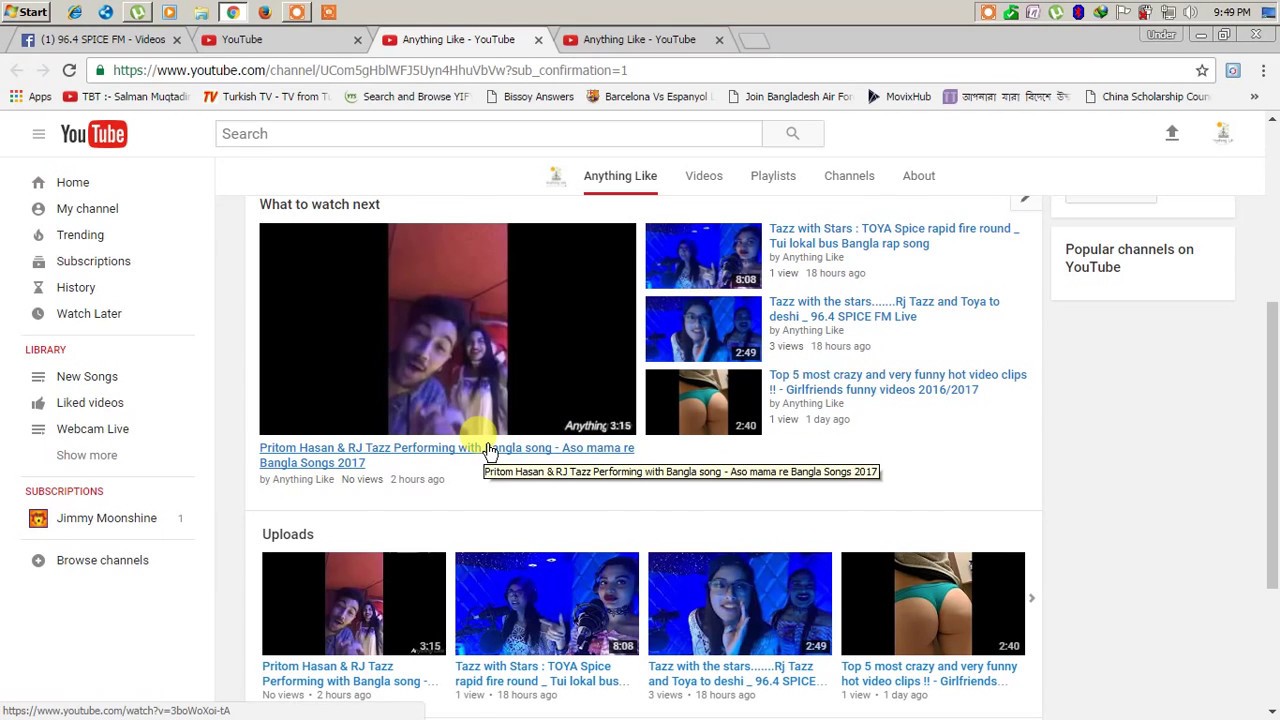The height and width of the screenshot is (720, 1280).
Task: Click the upload arrow icon
Action: pyautogui.click(x=1172, y=133)
